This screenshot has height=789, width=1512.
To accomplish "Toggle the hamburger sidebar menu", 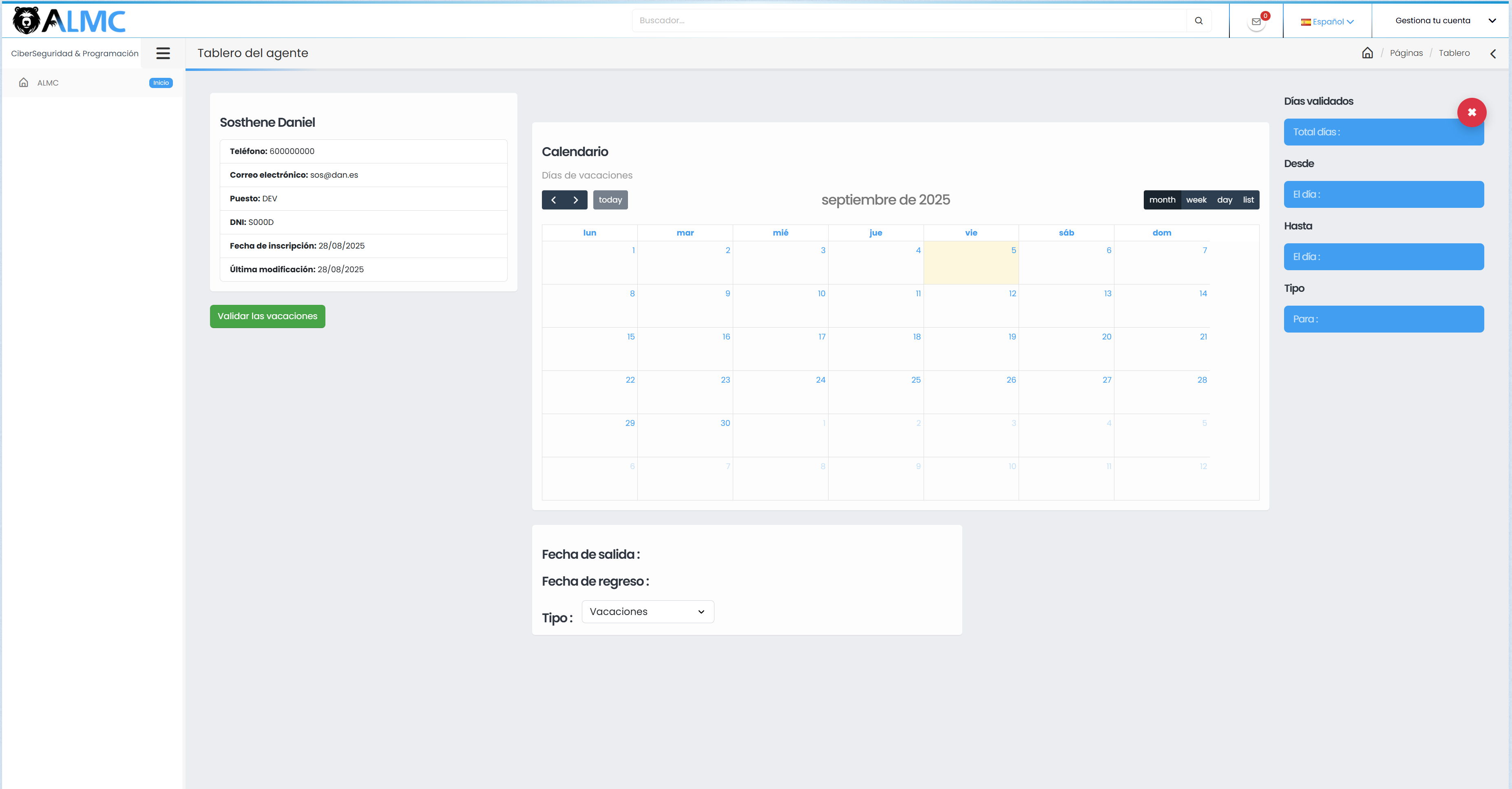I will tap(163, 53).
